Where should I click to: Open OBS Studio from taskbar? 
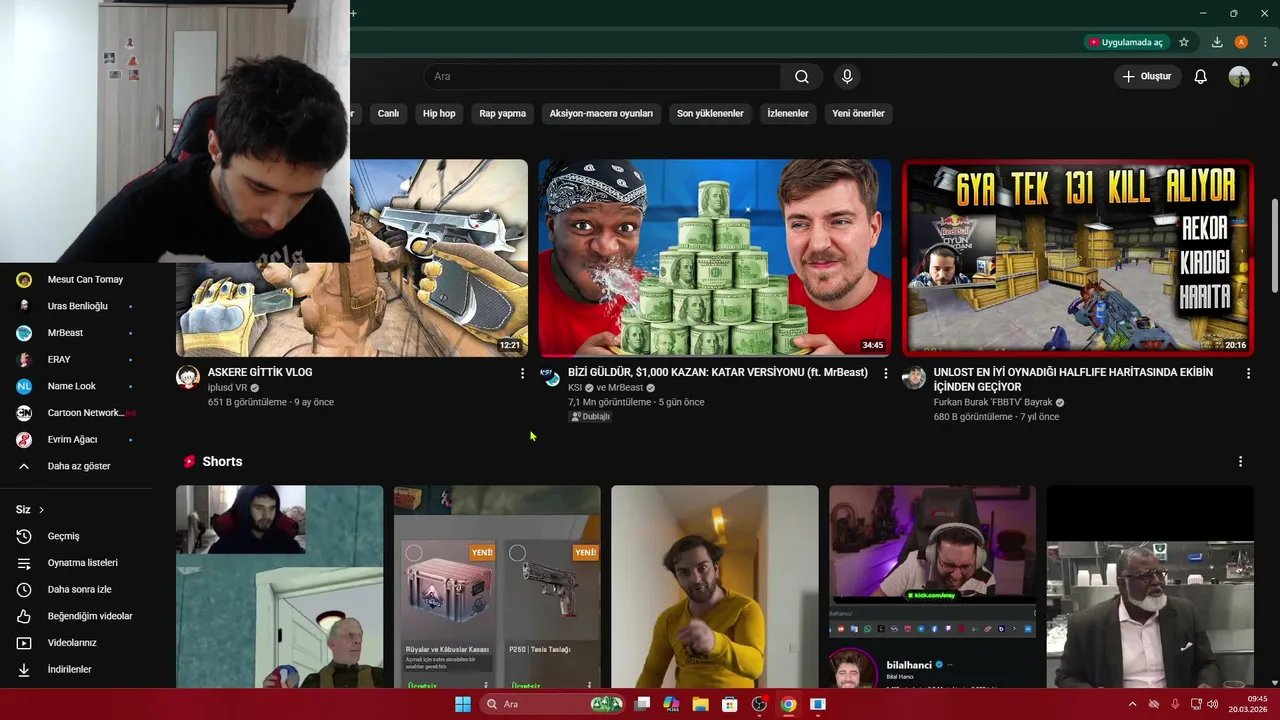tap(759, 704)
